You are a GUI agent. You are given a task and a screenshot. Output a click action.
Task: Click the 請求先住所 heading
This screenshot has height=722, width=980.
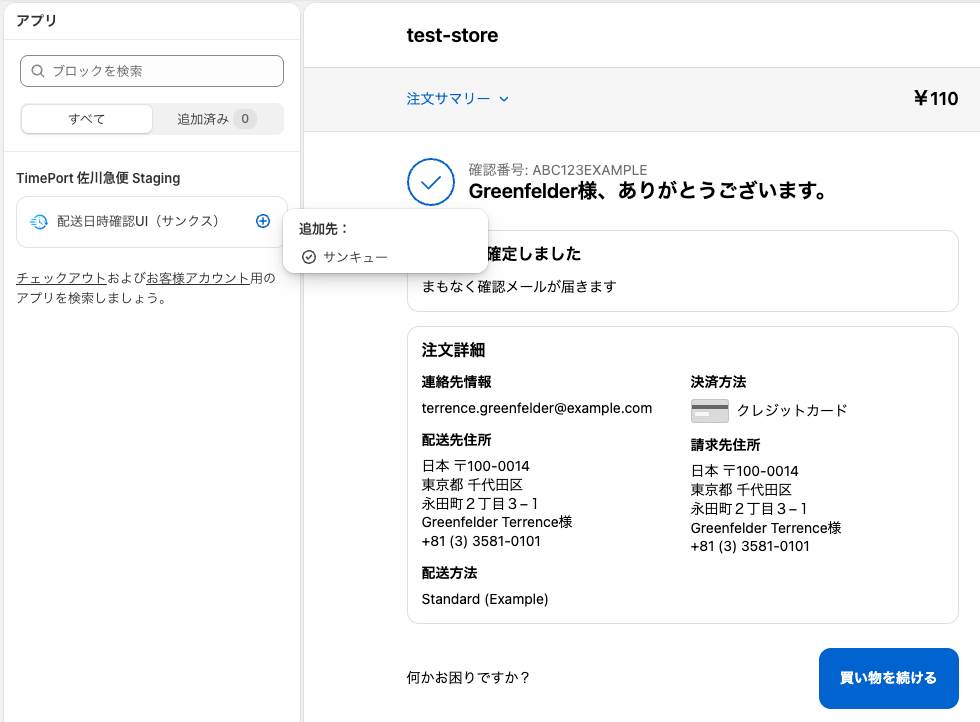(x=725, y=445)
